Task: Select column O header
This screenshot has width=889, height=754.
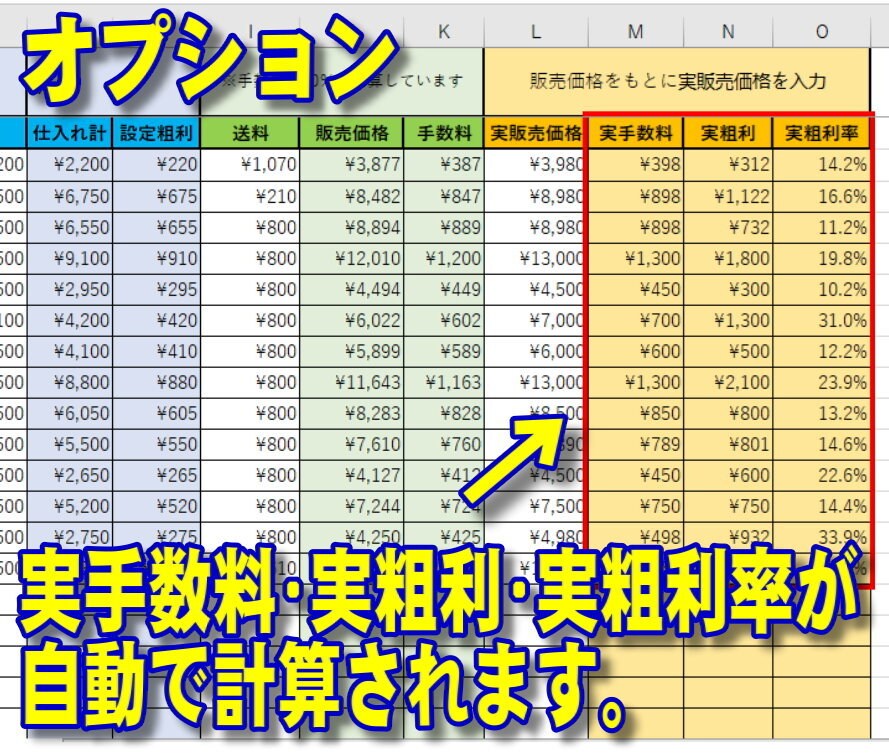Action: [x=822, y=32]
